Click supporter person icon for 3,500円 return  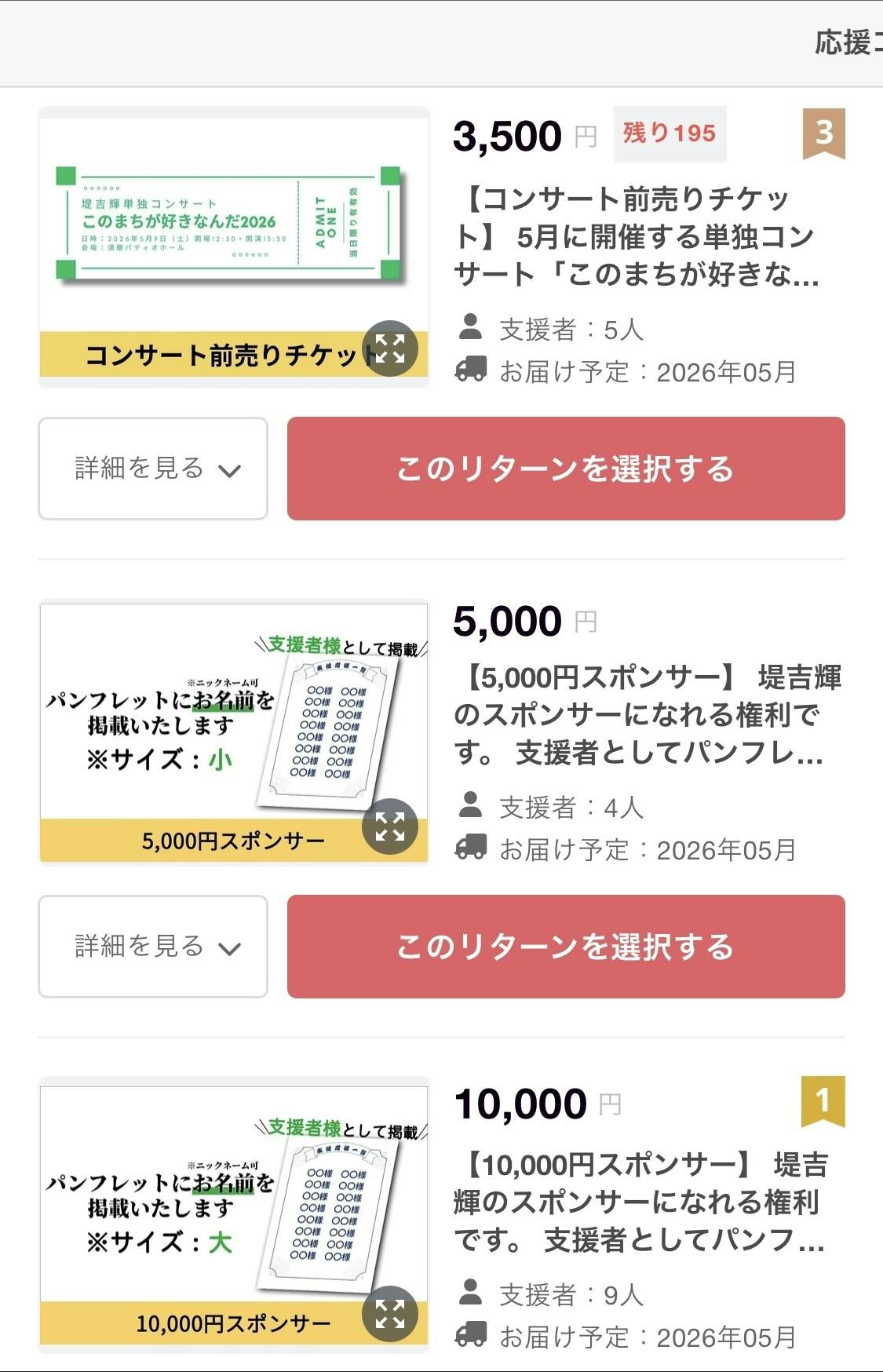pyautogui.click(x=470, y=327)
